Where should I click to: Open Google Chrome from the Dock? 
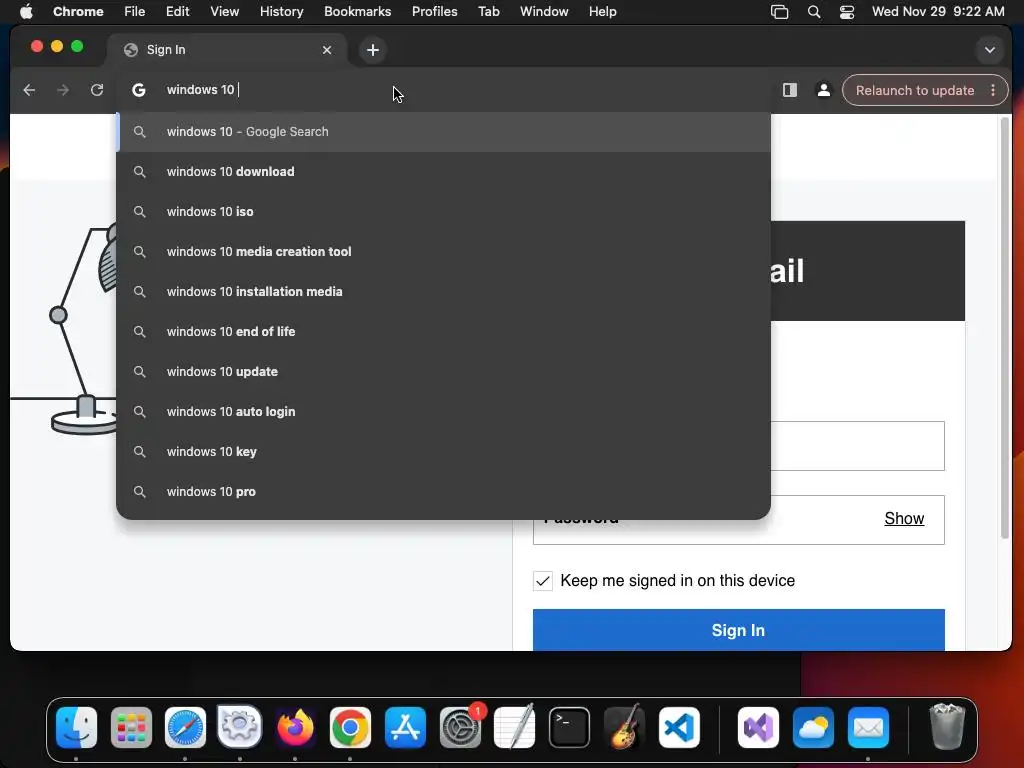click(350, 727)
